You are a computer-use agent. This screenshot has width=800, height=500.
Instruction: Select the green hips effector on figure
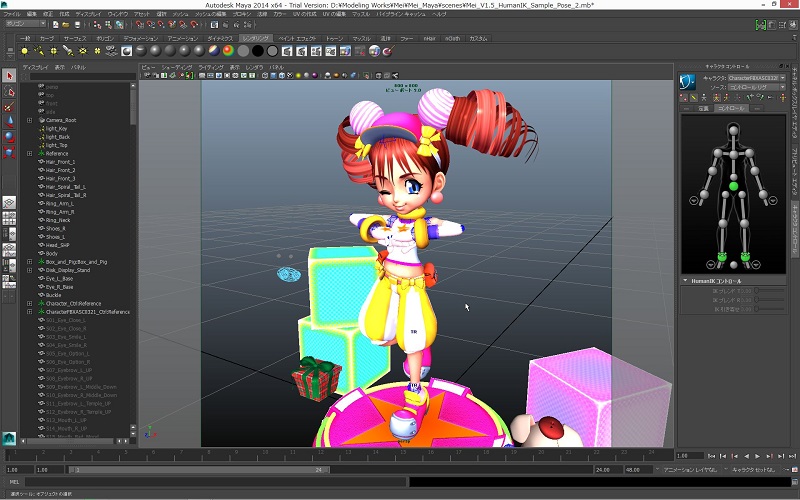tap(733, 187)
